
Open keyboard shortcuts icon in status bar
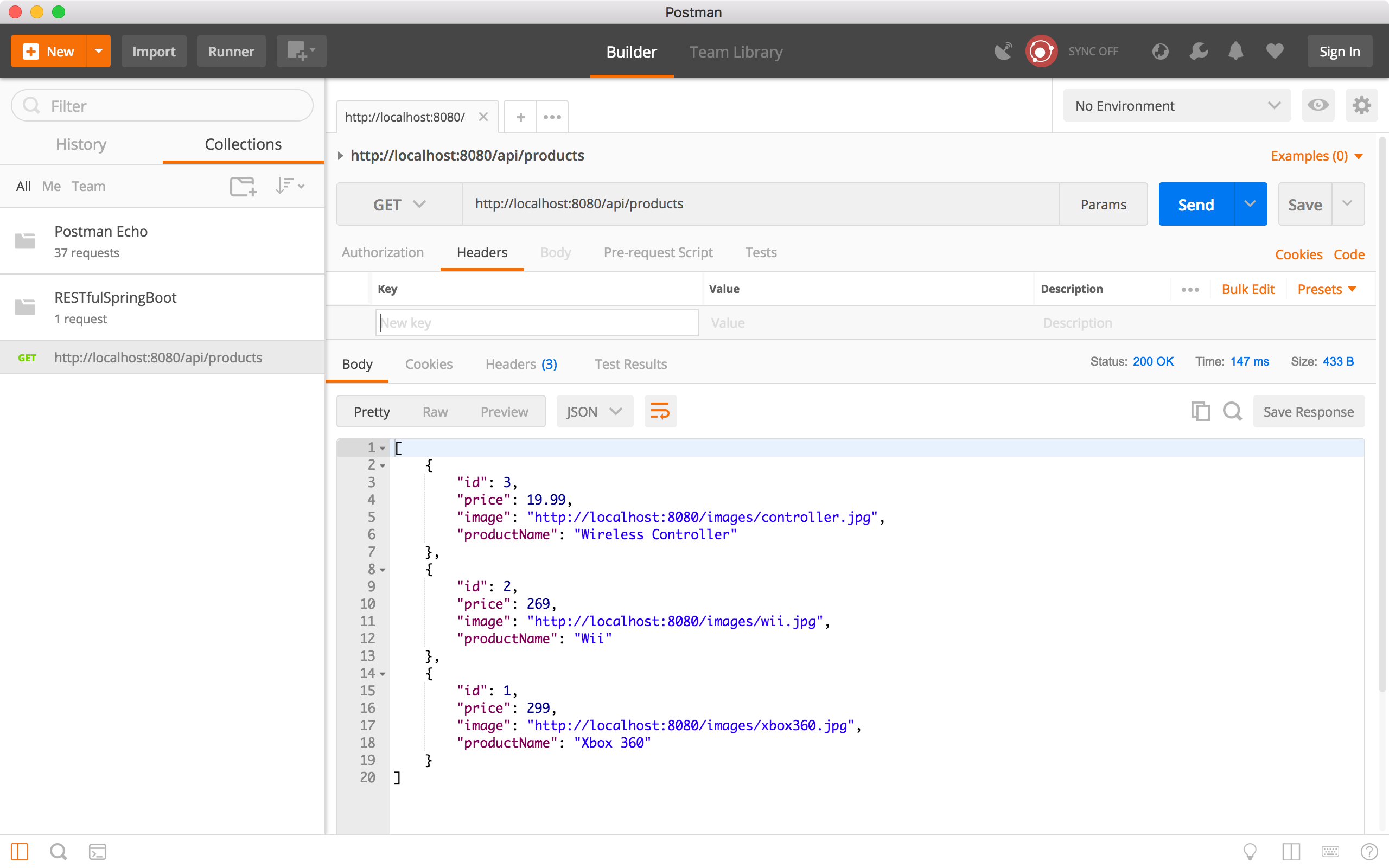(x=1330, y=851)
